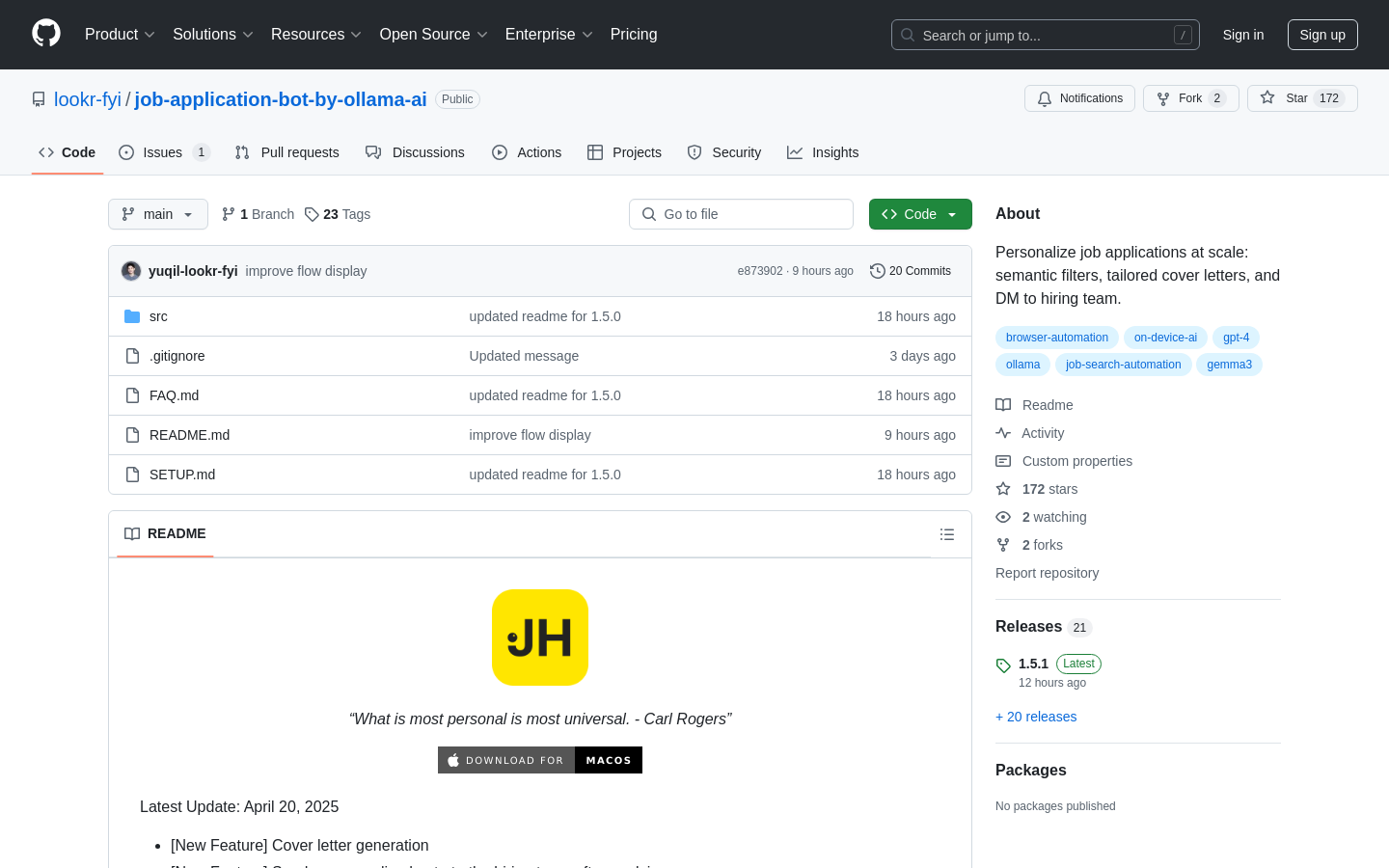View the 2 watching link
Image resolution: width=1389 pixels, height=868 pixels.
pyautogui.click(x=1041, y=517)
